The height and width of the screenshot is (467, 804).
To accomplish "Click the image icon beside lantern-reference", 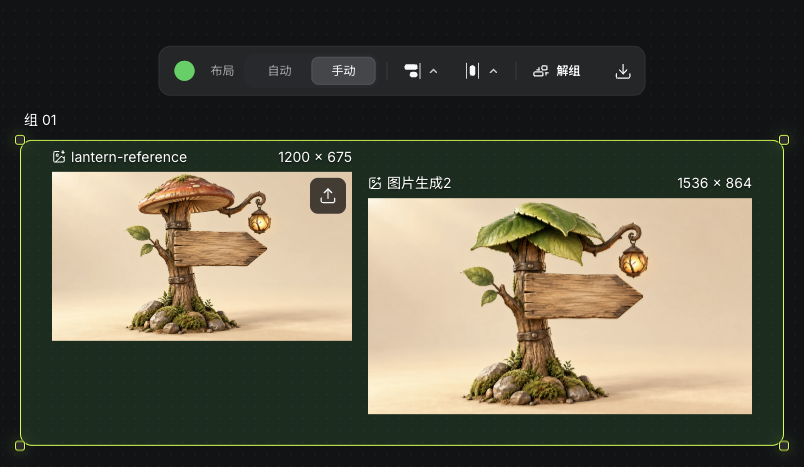I will click(59, 157).
